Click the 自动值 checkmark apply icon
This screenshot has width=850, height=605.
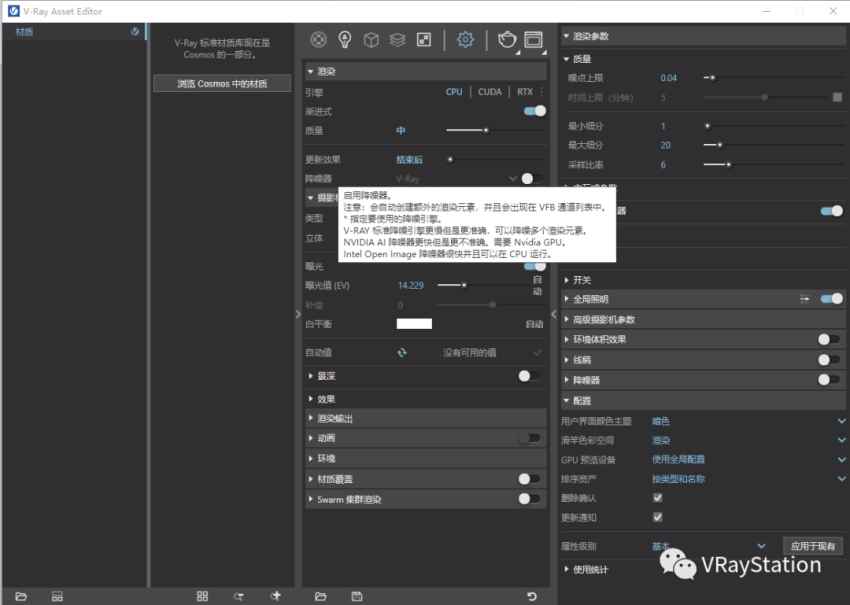(537, 352)
